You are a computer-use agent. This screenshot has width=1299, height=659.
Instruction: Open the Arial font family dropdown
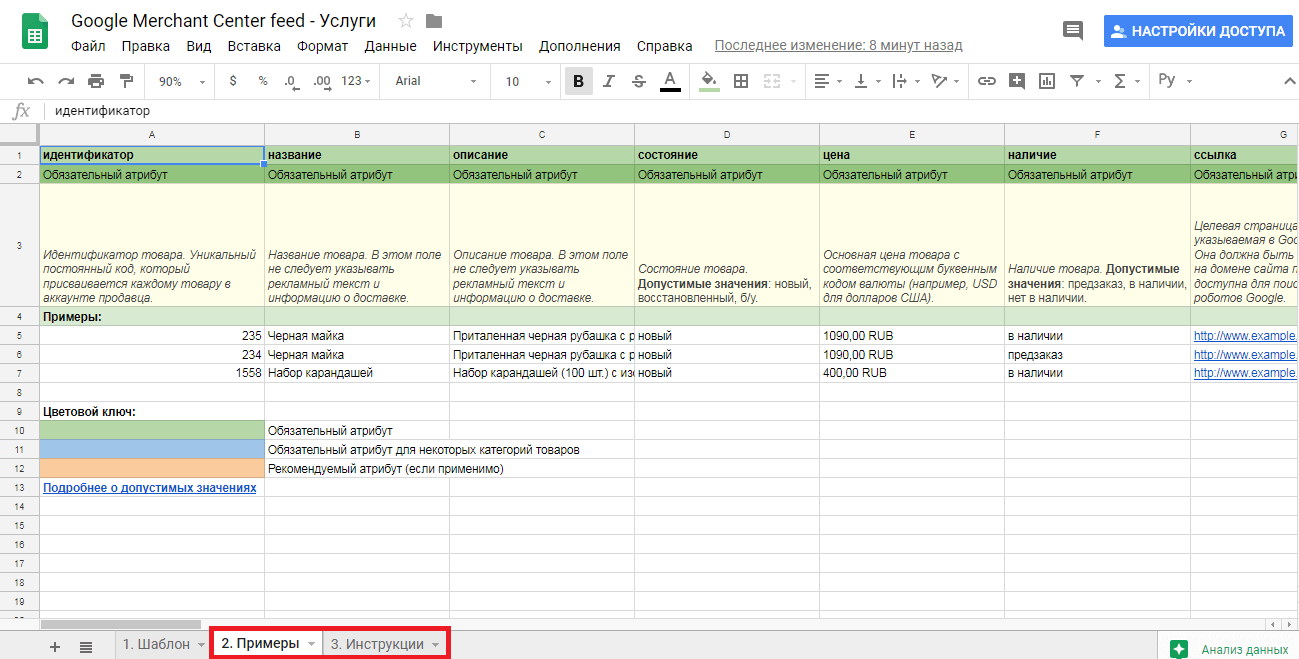coord(435,81)
